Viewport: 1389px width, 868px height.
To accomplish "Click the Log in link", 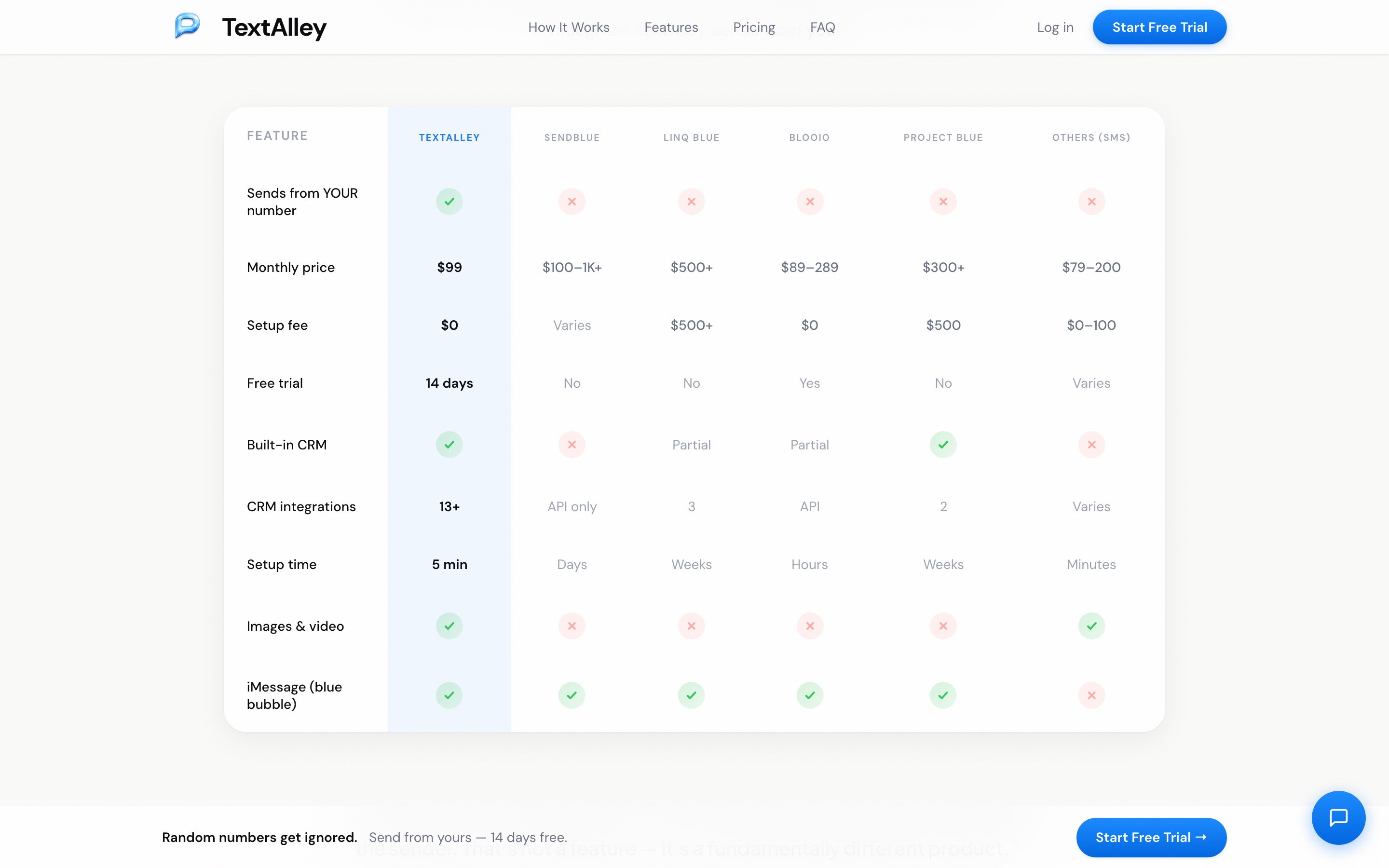I will (1054, 27).
